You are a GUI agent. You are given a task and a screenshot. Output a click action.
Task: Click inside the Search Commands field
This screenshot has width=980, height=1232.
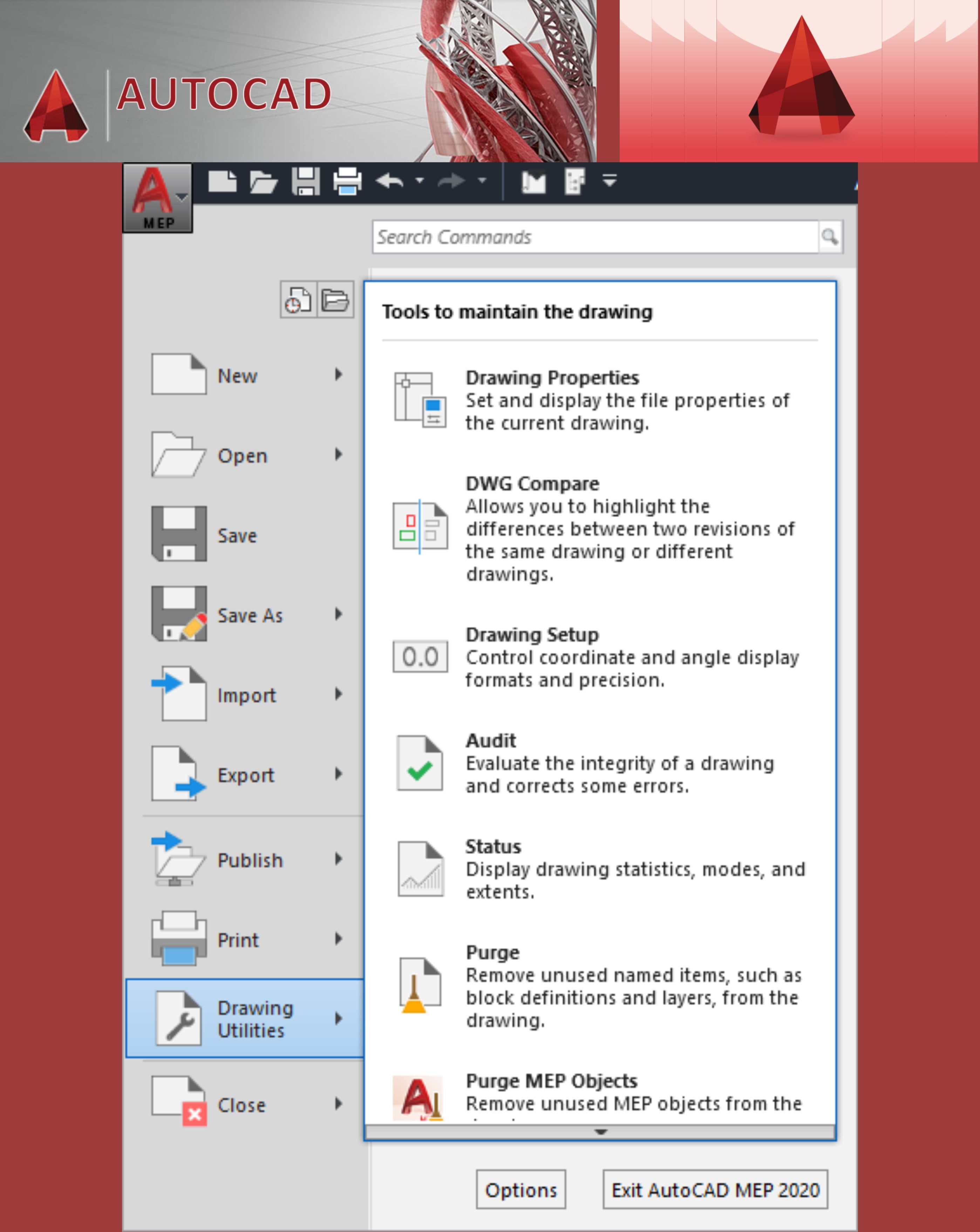[x=594, y=237]
